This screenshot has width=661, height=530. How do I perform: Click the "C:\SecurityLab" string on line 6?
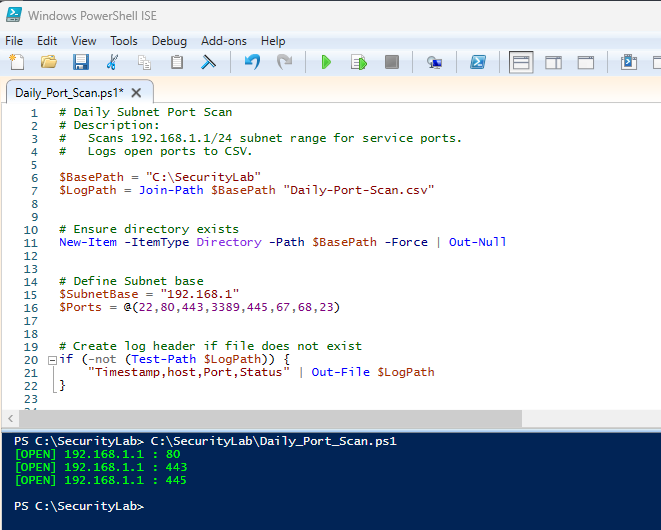pos(204,177)
